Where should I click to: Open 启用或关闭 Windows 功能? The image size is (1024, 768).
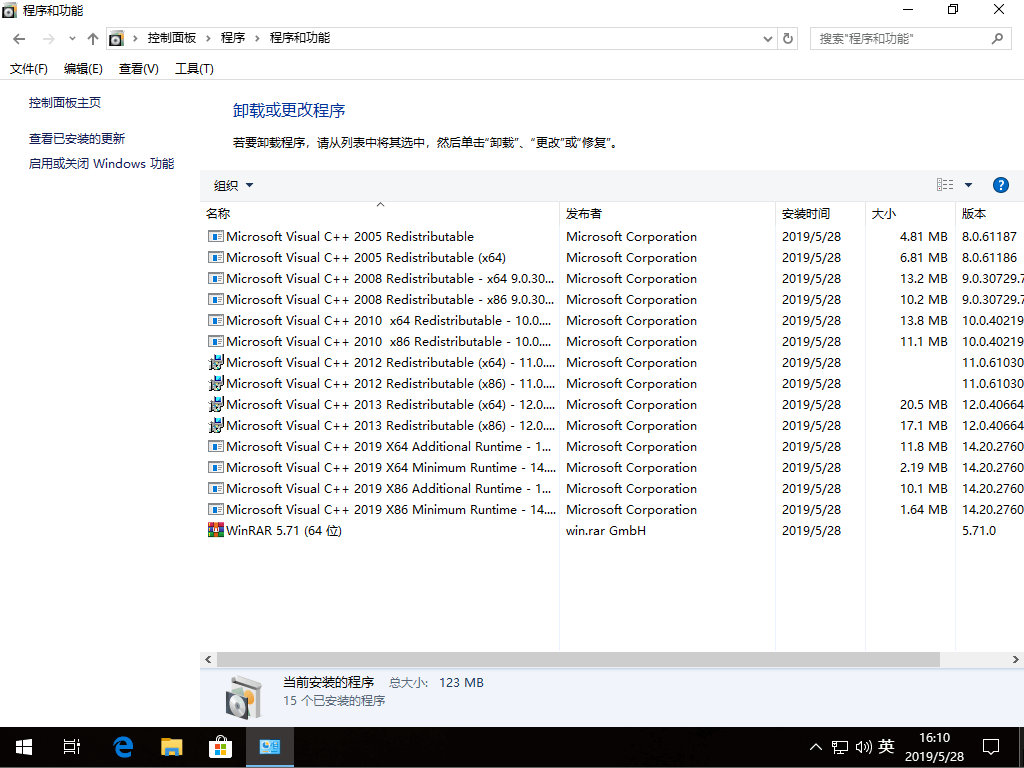[101, 163]
